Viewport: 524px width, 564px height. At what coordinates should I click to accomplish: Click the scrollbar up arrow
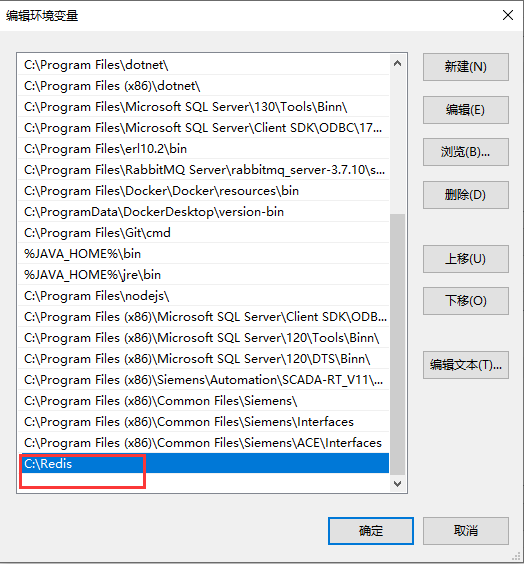(397, 64)
